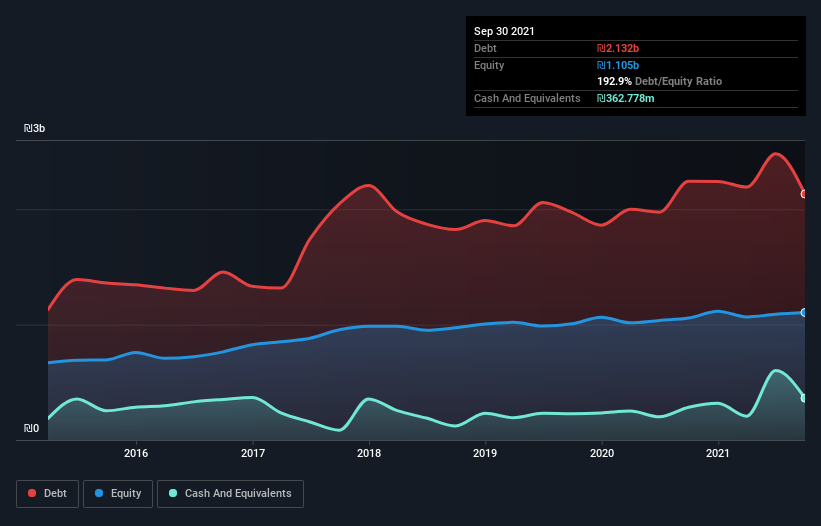
Task: Click the ₪362.778m cash value
Action: tap(626, 98)
